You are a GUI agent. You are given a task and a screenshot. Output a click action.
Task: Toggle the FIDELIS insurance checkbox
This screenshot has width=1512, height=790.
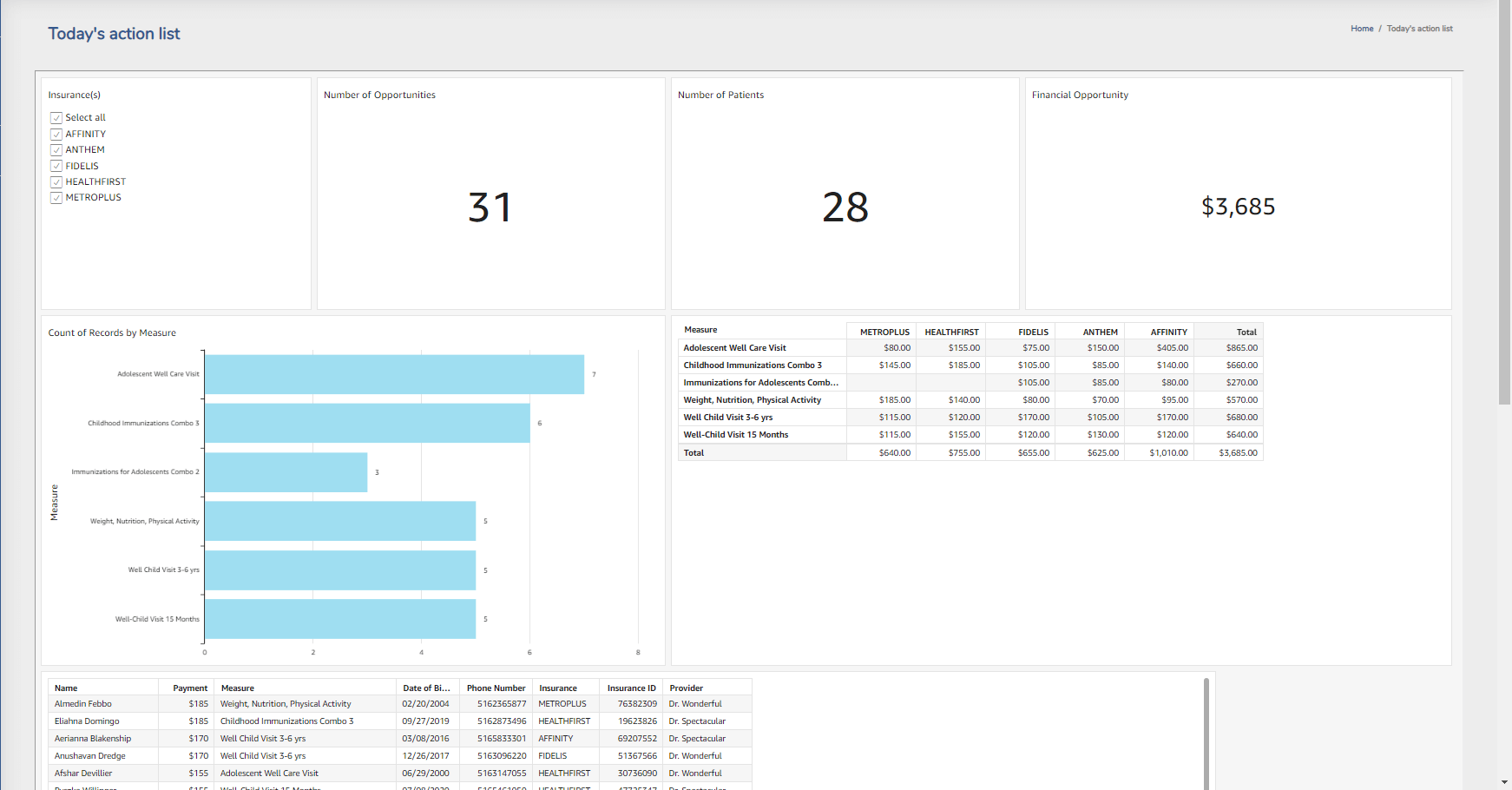56,166
